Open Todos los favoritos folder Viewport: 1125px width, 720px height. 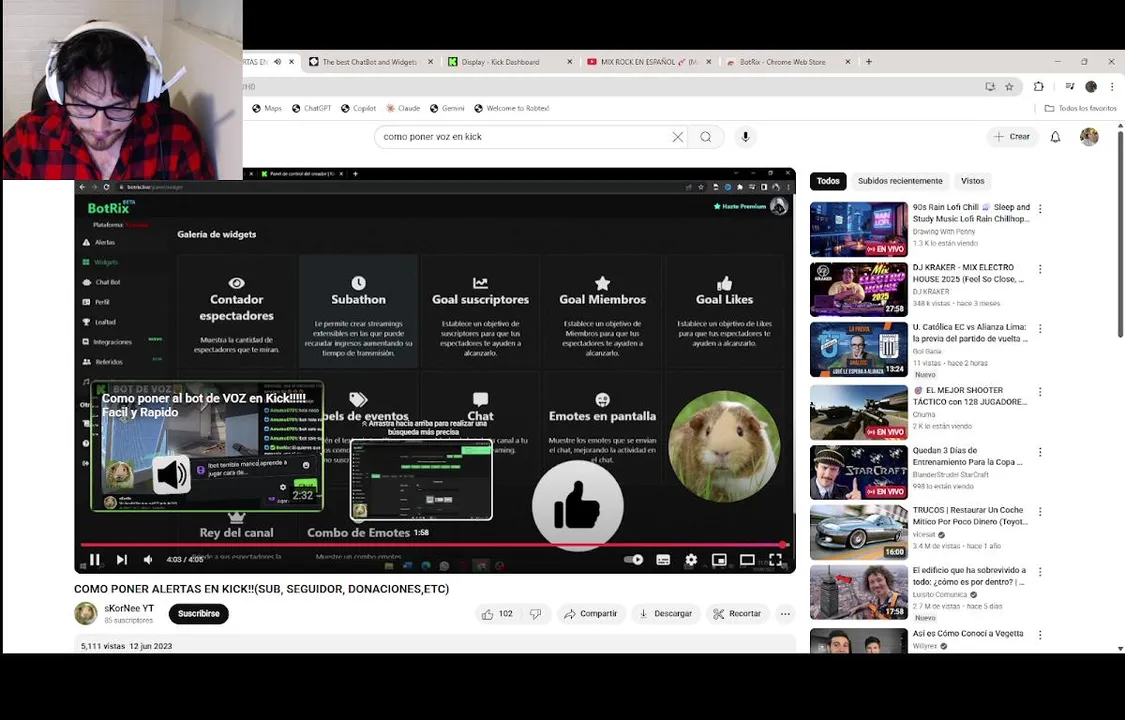tap(1081, 108)
